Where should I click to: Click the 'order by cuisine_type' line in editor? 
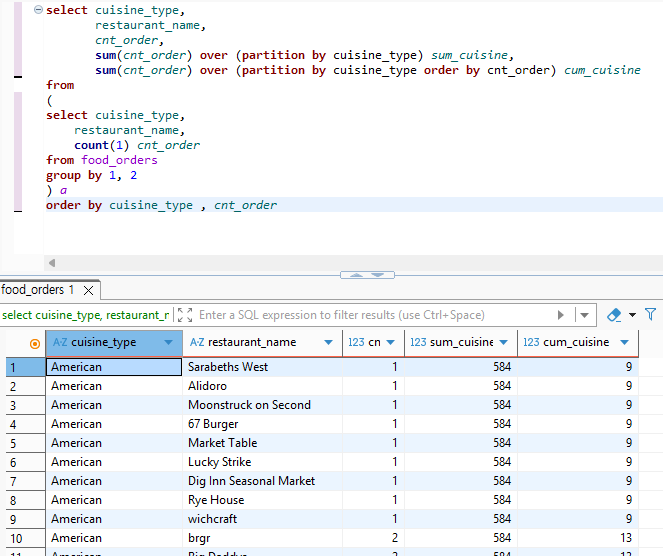[x=162, y=205]
